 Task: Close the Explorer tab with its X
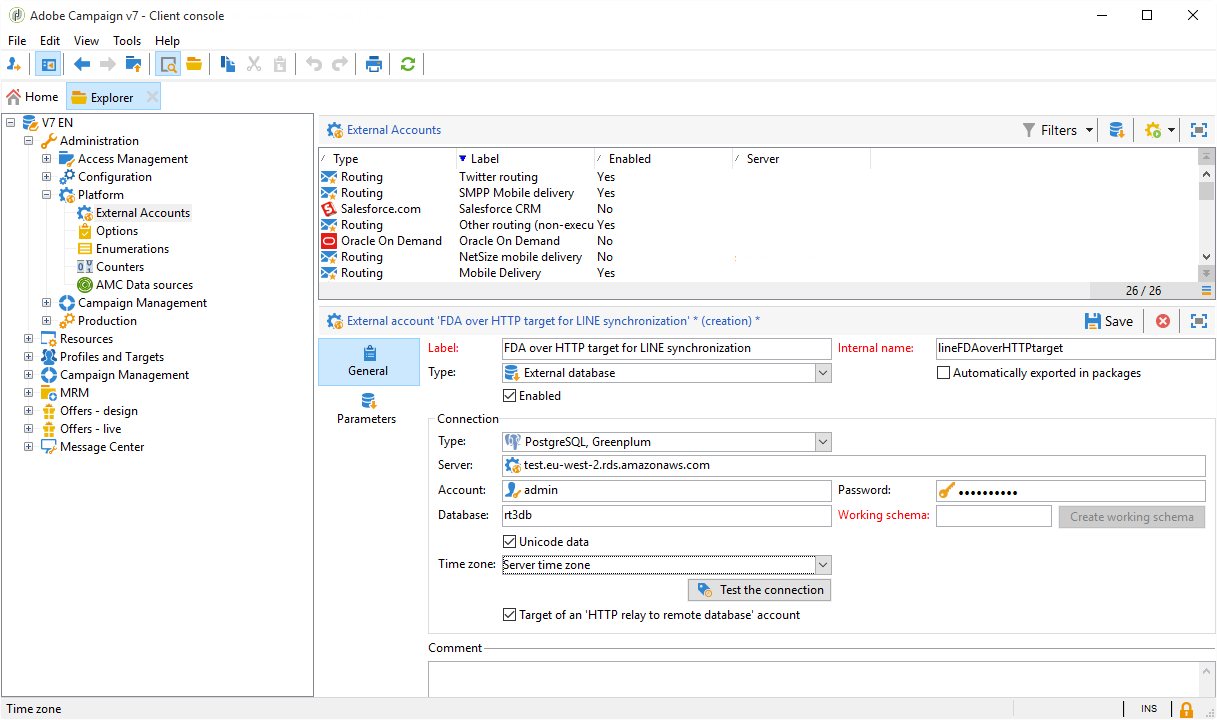click(x=152, y=97)
